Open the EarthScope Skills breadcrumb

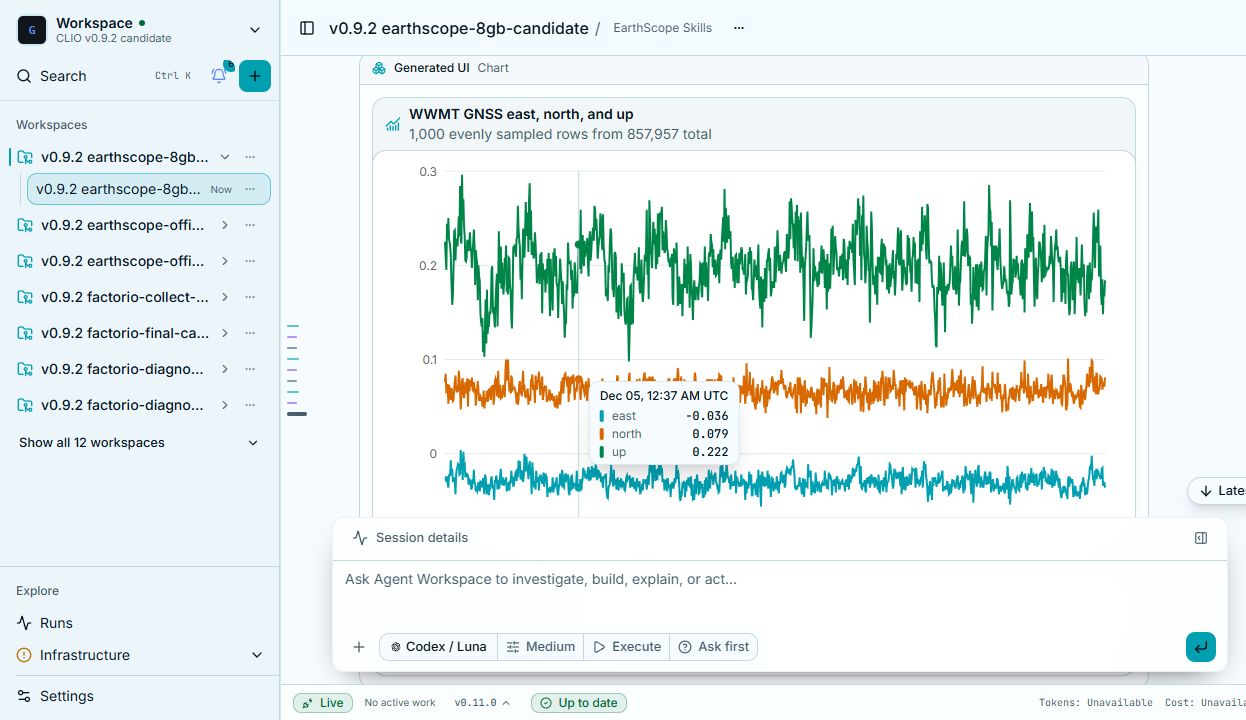coord(662,28)
